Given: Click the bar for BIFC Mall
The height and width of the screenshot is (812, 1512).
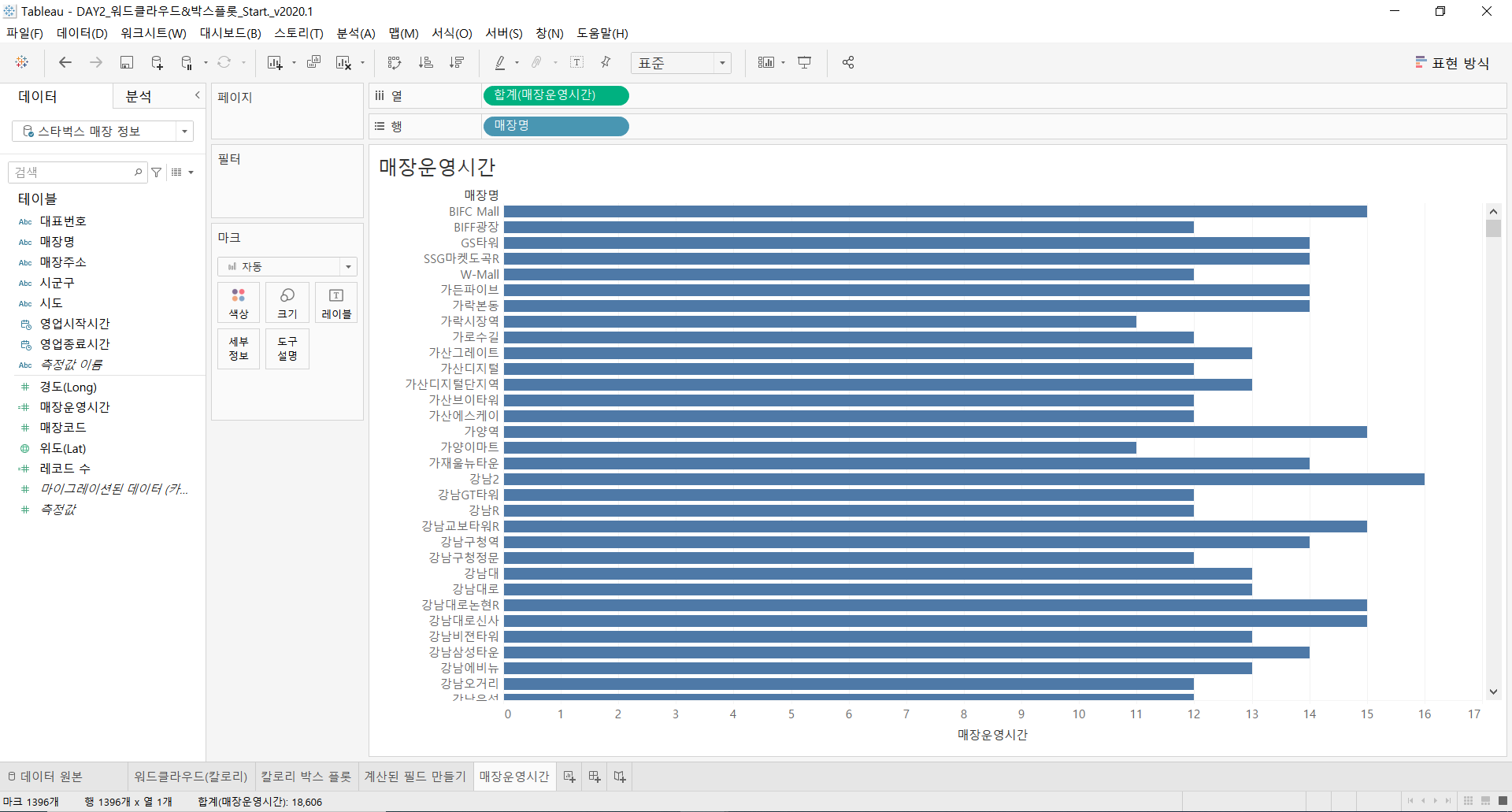Looking at the screenshot, I should pos(936,211).
